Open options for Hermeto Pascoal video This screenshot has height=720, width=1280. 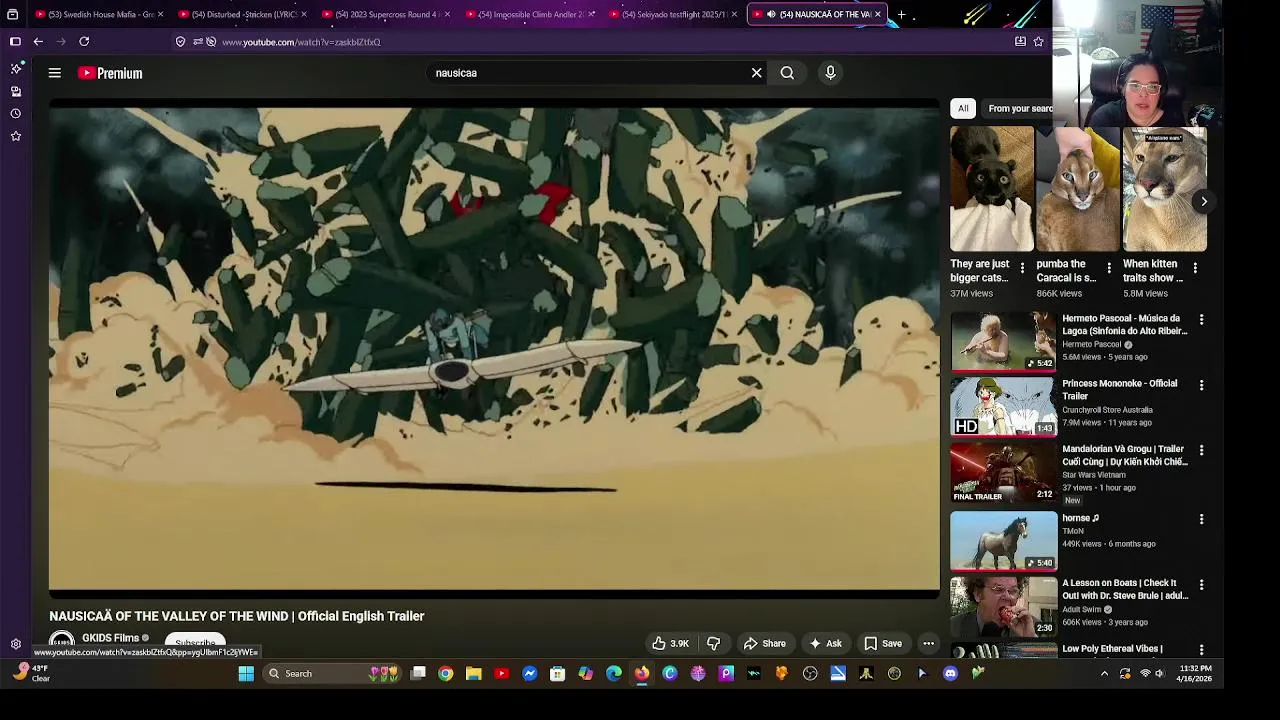tap(1202, 320)
